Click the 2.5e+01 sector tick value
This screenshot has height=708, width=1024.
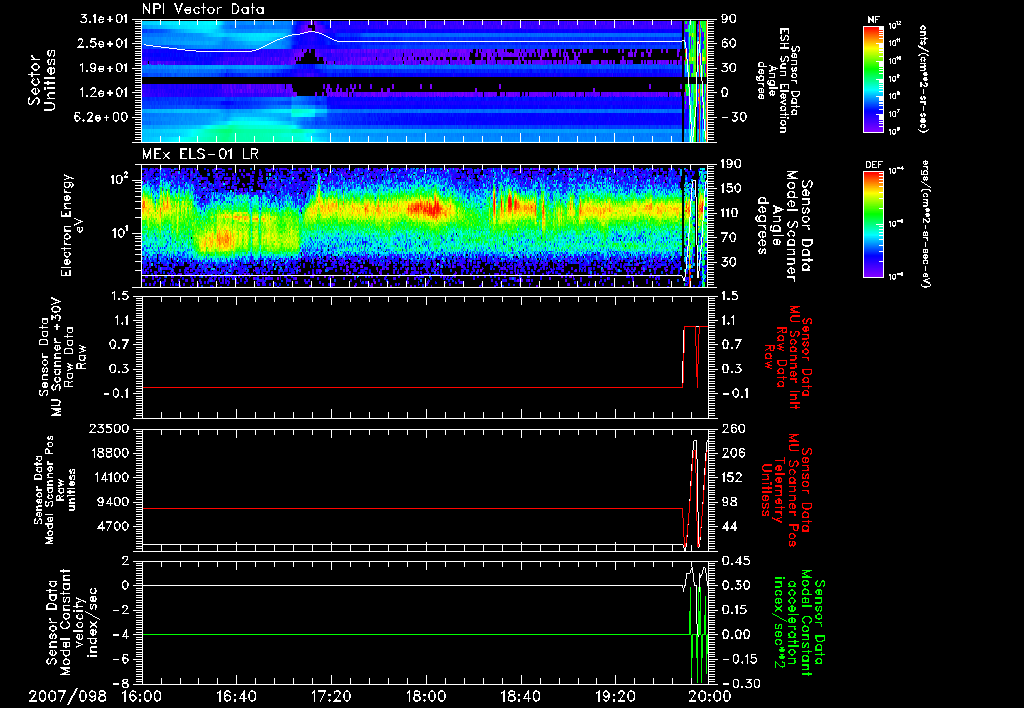click(104, 44)
